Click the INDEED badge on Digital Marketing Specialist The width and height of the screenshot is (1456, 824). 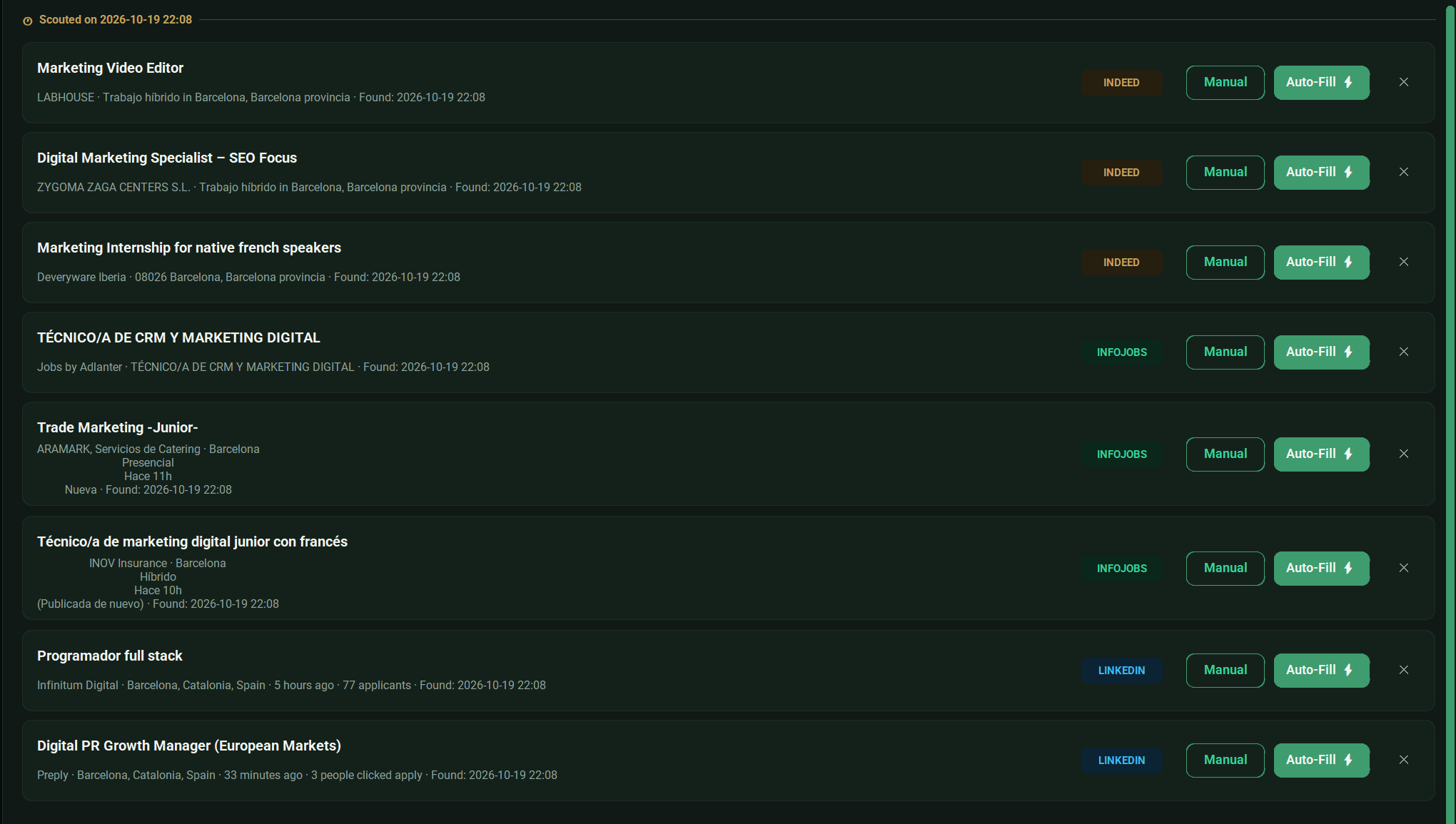click(x=1121, y=173)
